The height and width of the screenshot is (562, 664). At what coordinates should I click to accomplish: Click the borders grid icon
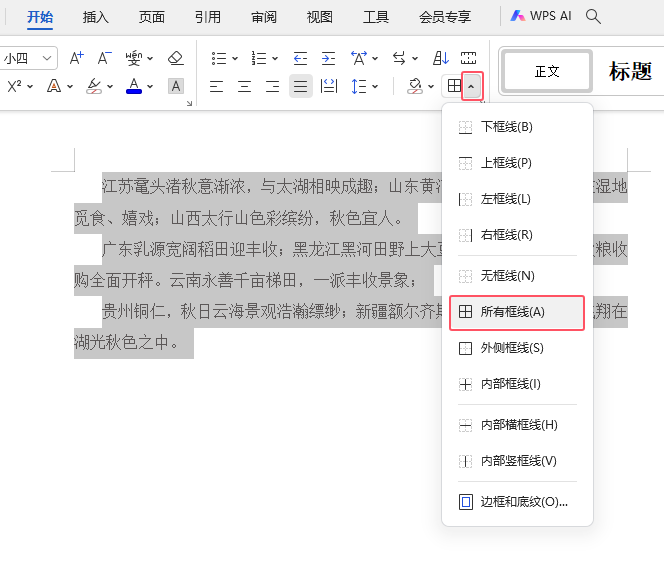454,86
